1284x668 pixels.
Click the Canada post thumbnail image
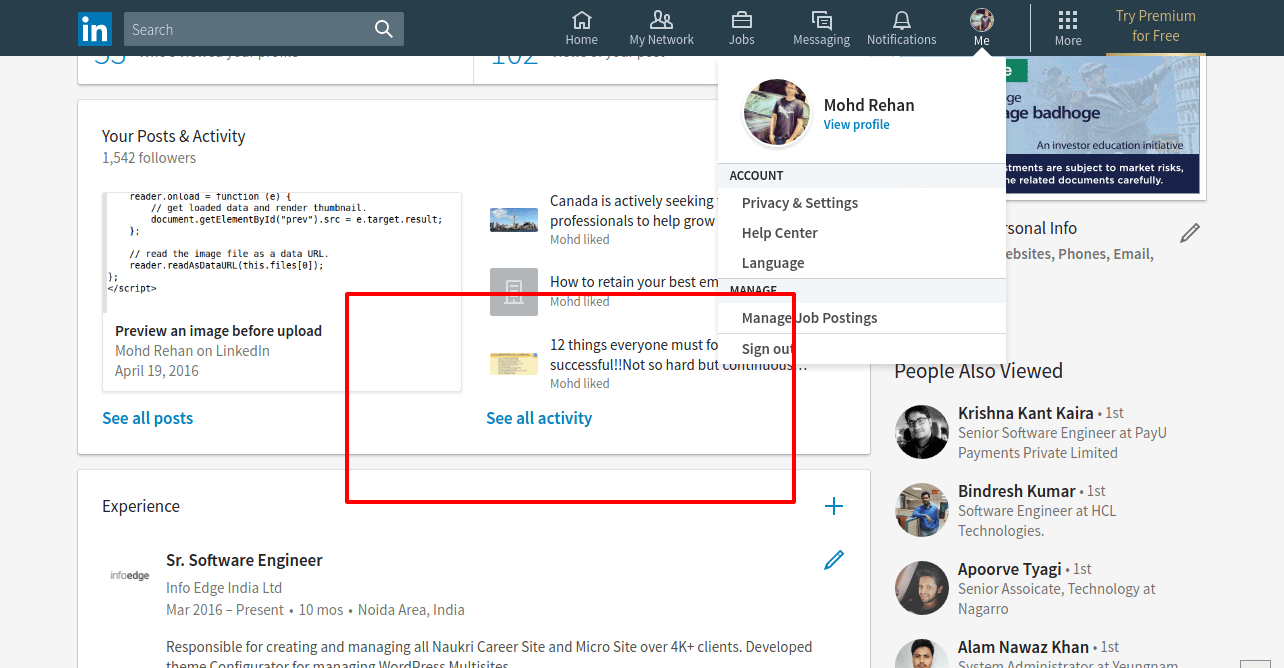pos(514,220)
